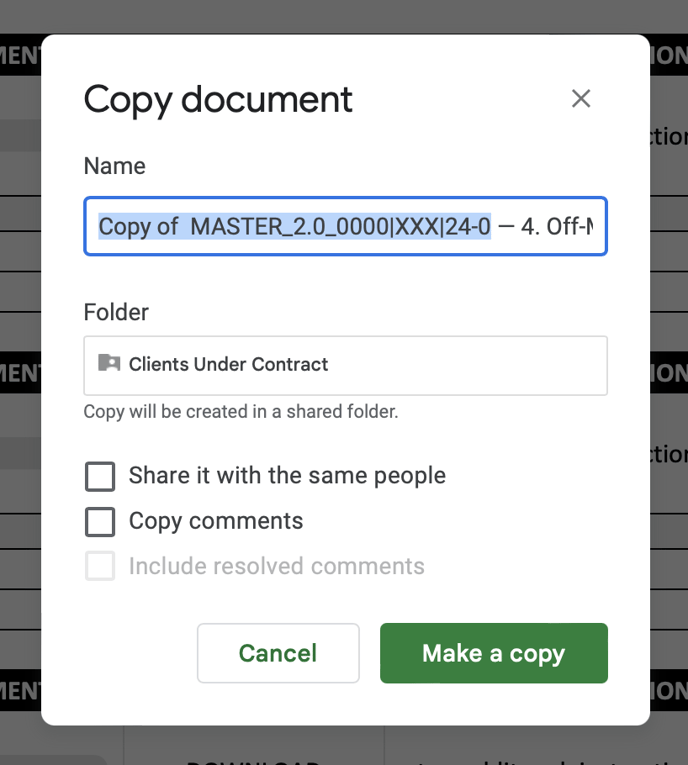Screen dimensions: 688x765
Task: Focus the document Name input field
Action: pos(345,227)
